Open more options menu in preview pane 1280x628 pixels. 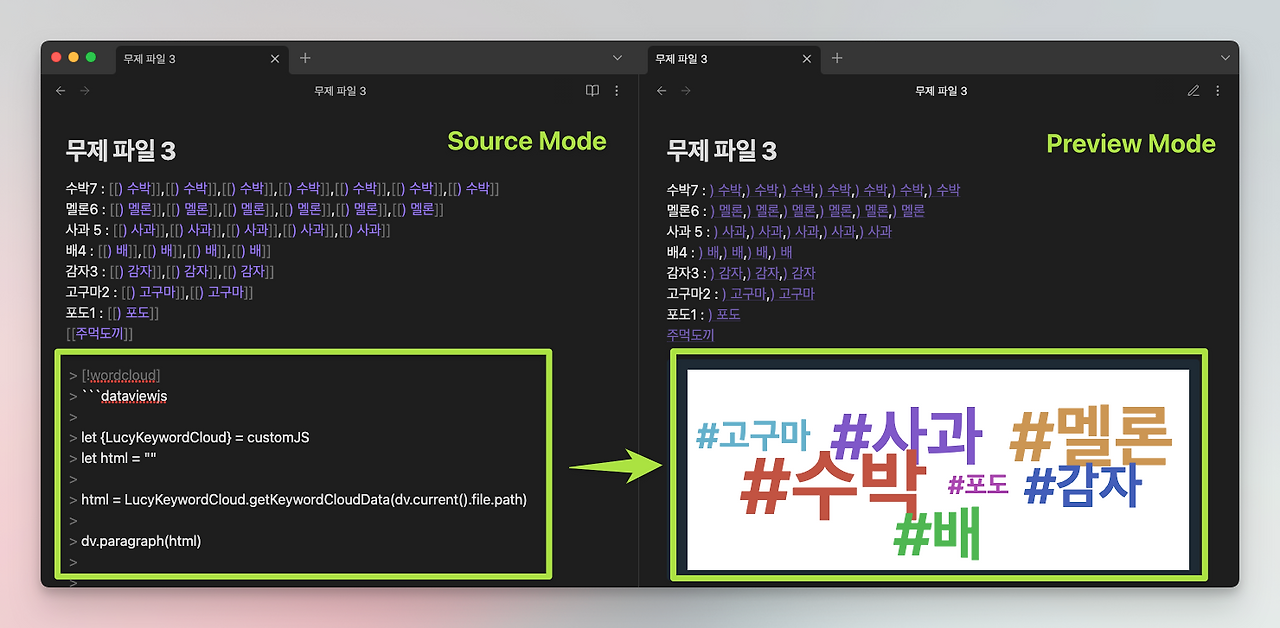[1217, 91]
